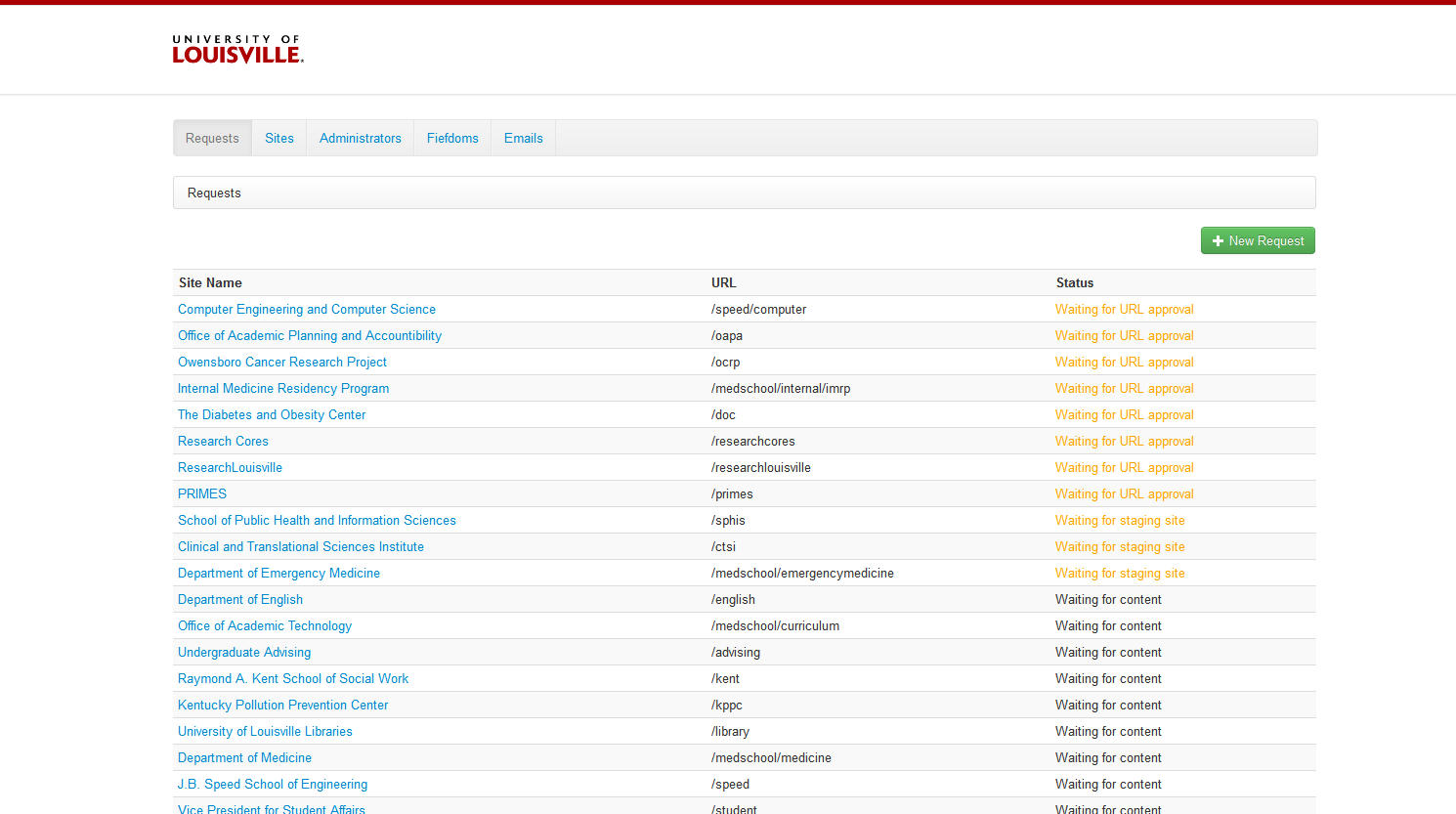This screenshot has width=1456, height=814.
Task: Go to the Fiefdoms tab
Action: (452, 138)
